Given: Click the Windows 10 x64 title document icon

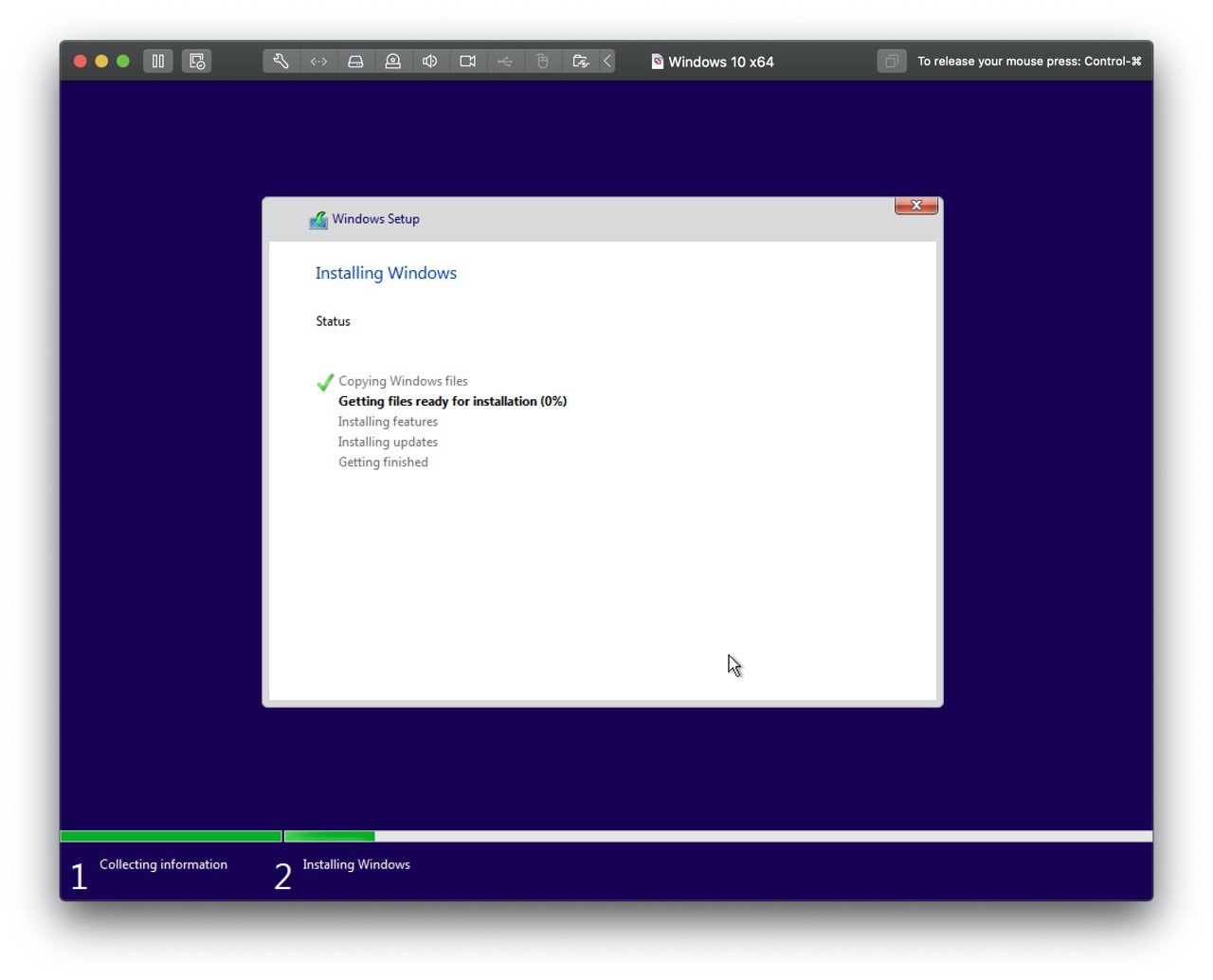Looking at the screenshot, I should tap(657, 62).
